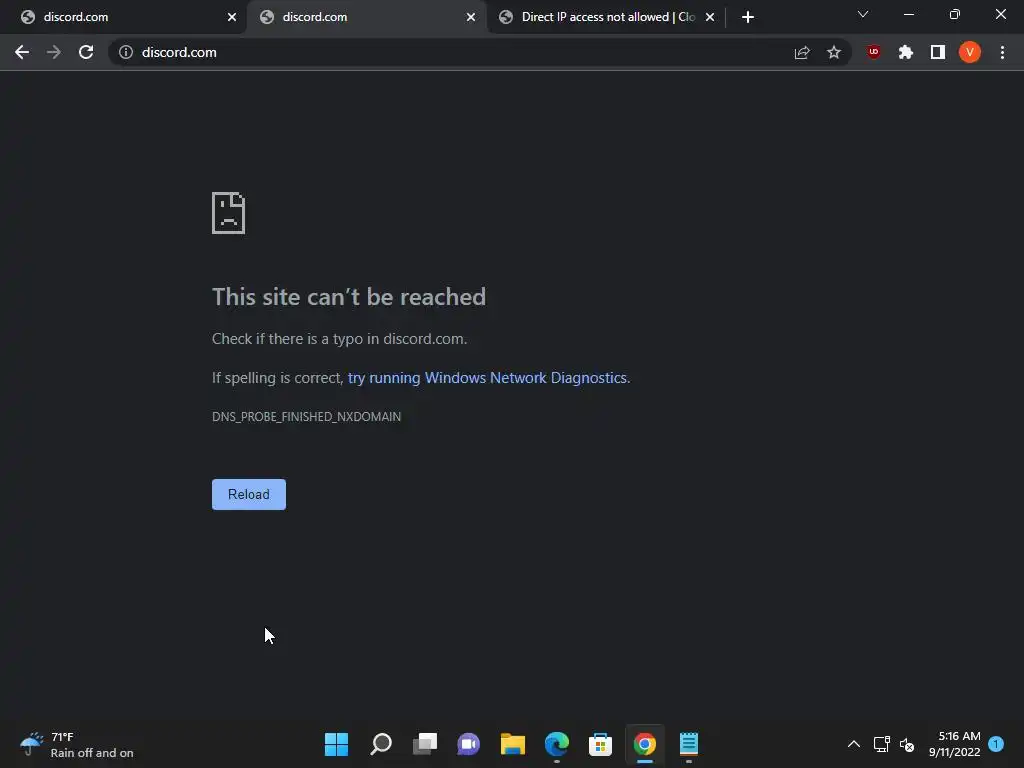Click the browser back arrow
Viewport: 1024px width, 768px height.
22,52
